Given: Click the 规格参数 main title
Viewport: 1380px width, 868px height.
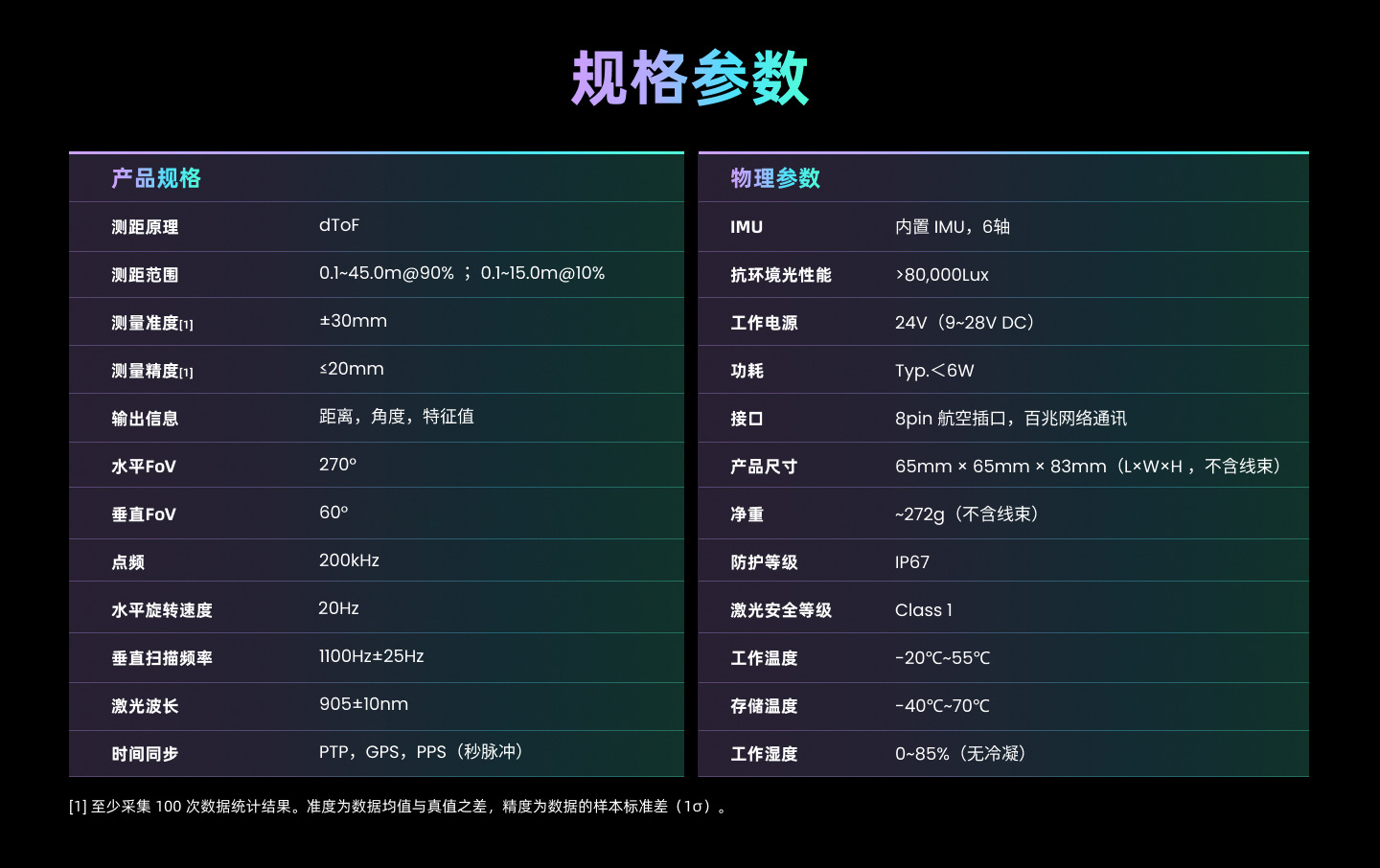Looking at the screenshot, I should pyautogui.click(x=690, y=79).
